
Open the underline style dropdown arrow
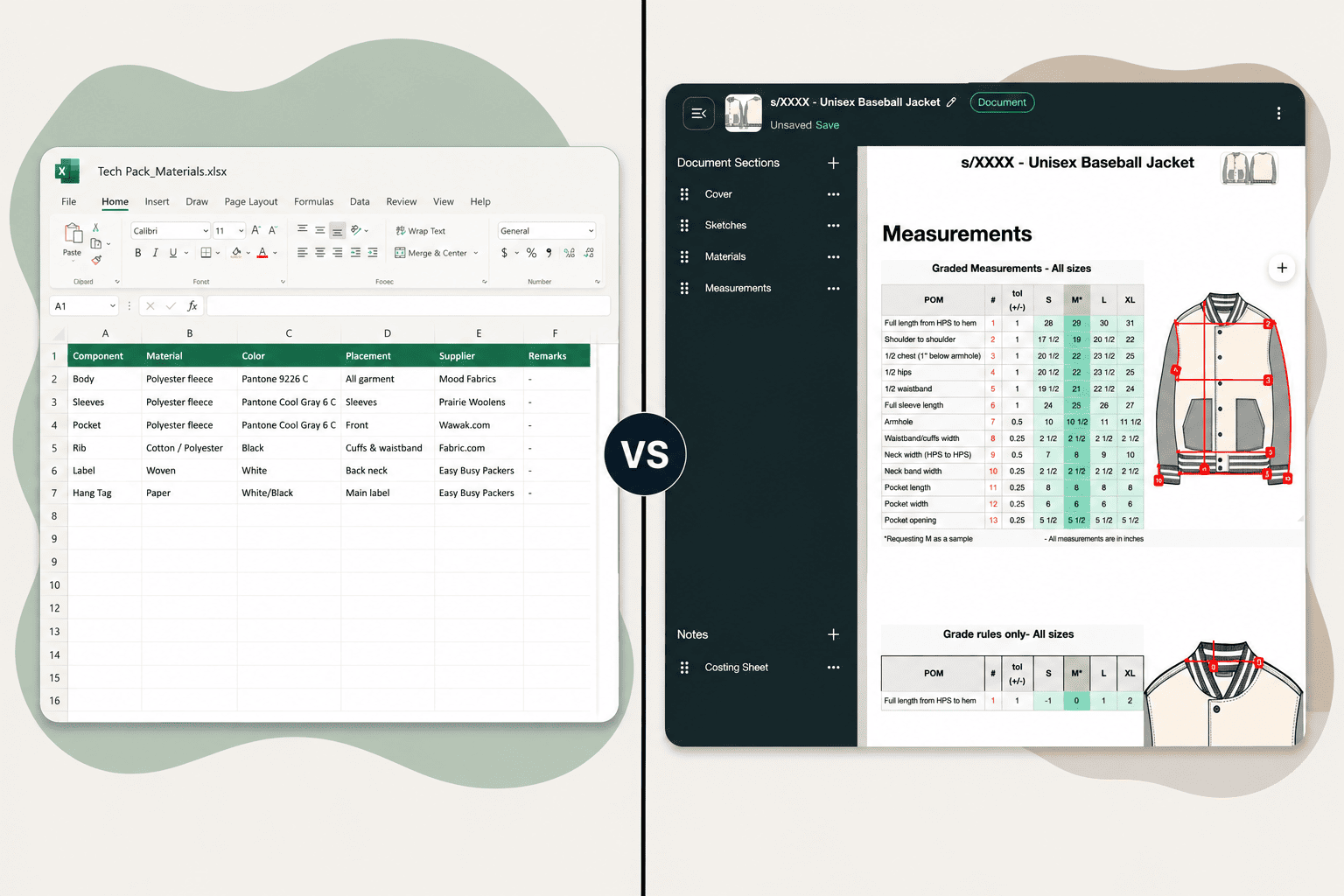pos(186,254)
